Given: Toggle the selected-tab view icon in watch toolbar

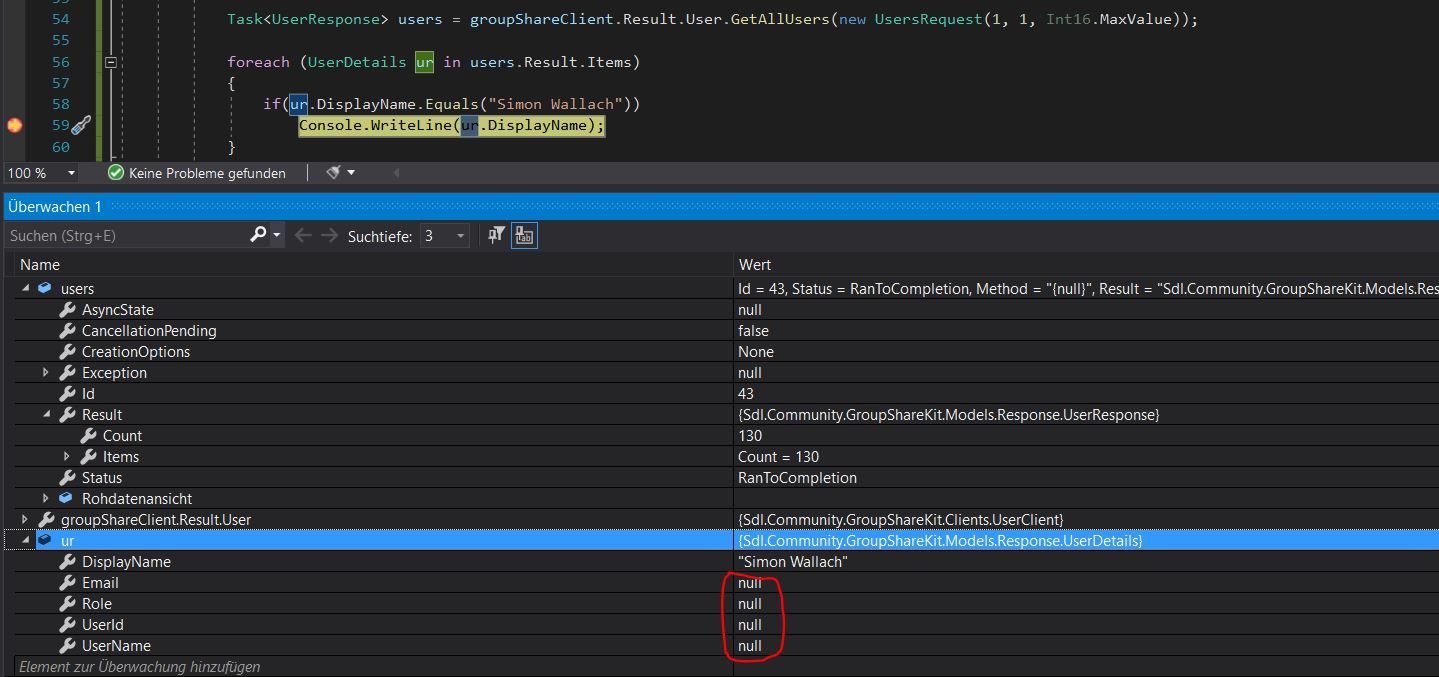Looking at the screenshot, I should click(x=524, y=235).
